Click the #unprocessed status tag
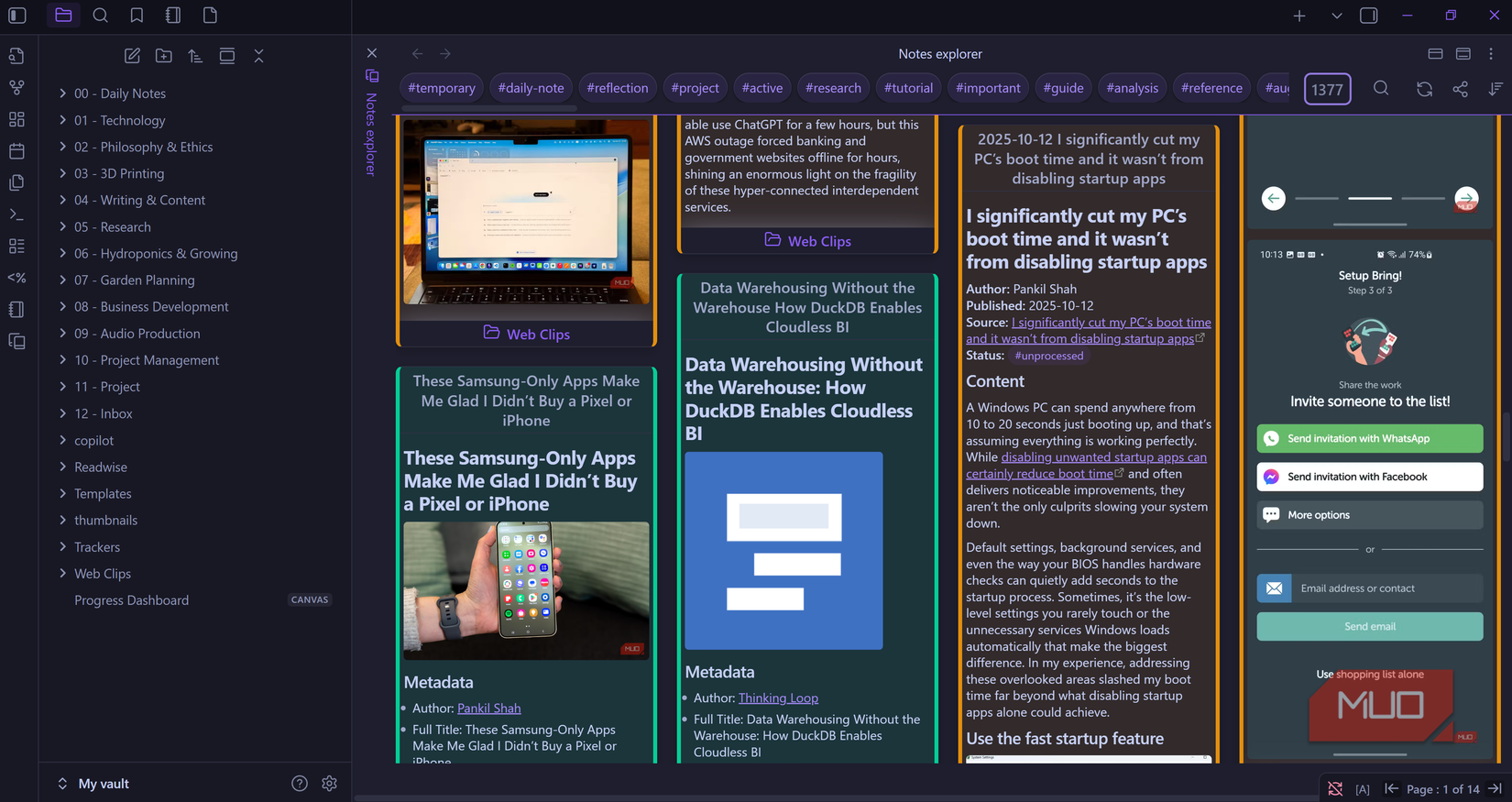The height and width of the screenshot is (802, 1512). click(1048, 356)
